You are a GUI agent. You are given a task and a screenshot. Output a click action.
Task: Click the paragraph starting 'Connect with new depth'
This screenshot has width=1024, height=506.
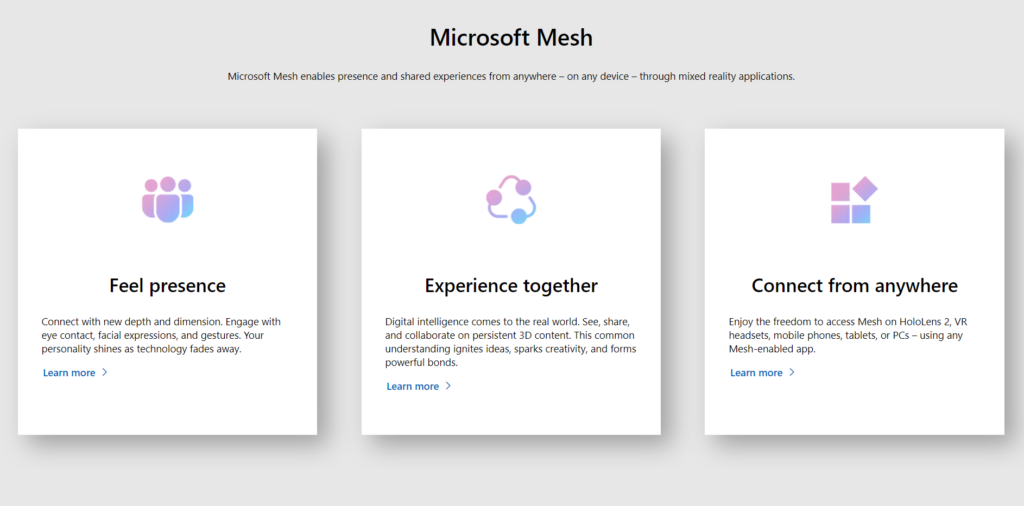(x=161, y=336)
